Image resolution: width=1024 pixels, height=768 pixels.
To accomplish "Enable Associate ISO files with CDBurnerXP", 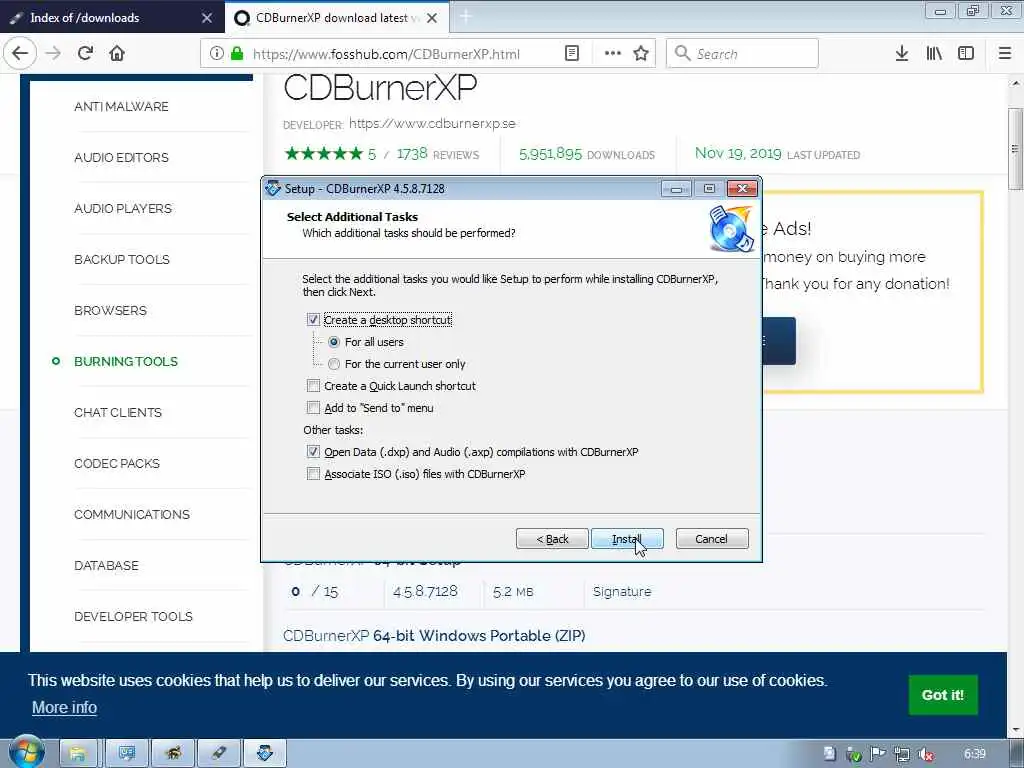I will [313, 474].
